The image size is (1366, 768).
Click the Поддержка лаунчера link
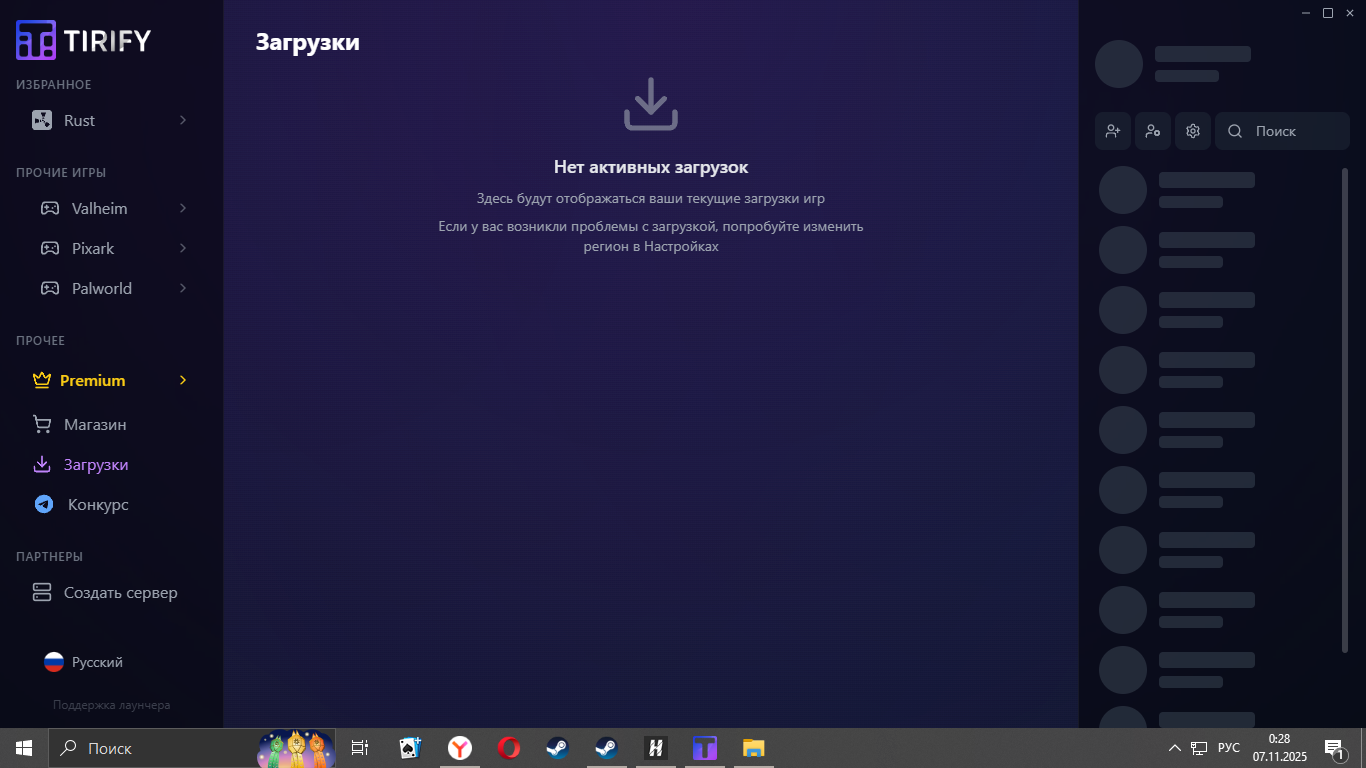(111, 705)
